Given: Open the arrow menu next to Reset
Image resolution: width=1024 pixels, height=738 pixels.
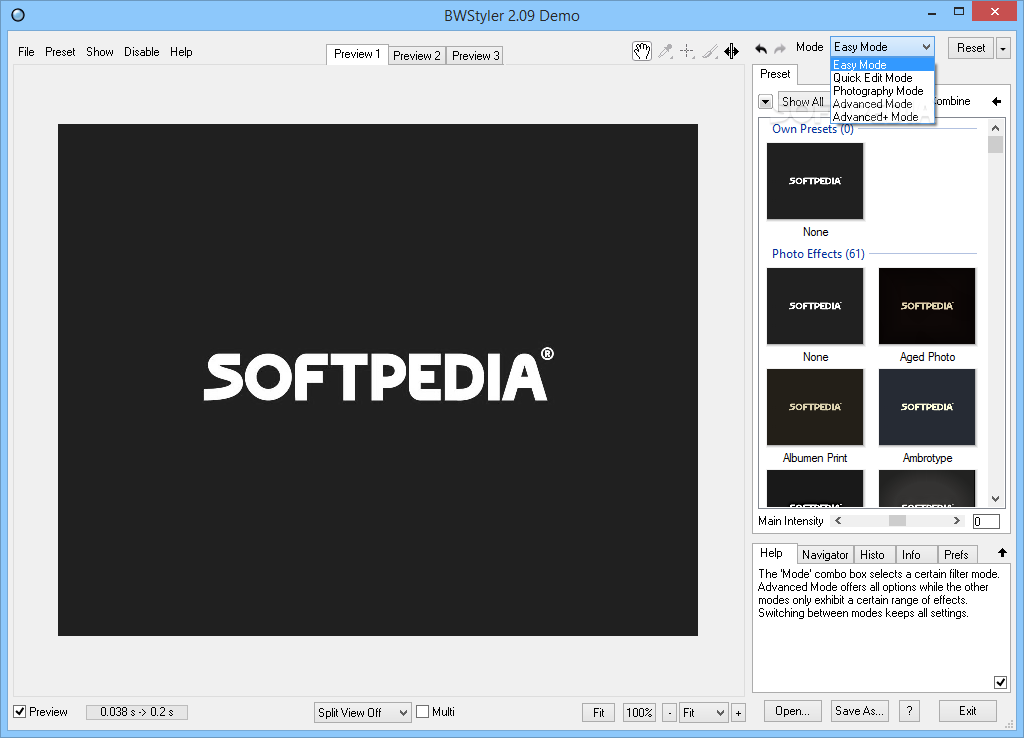Looking at the screenshot, I should [1002, 48].
